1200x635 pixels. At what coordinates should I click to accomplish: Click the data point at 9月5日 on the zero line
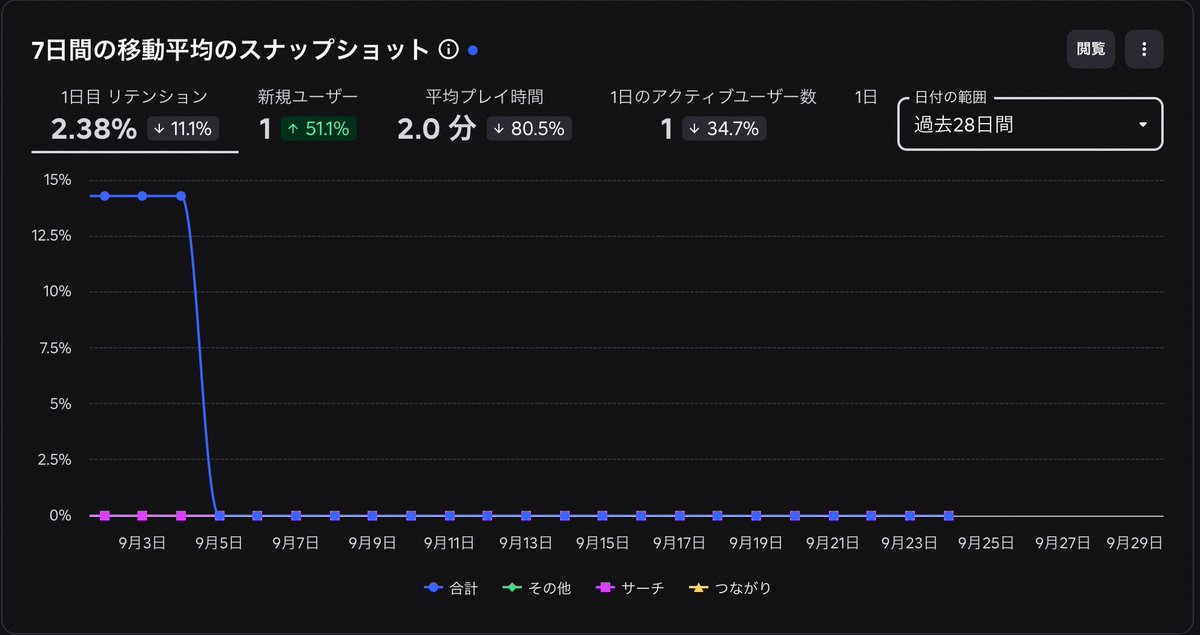click(x=219, y=516)
